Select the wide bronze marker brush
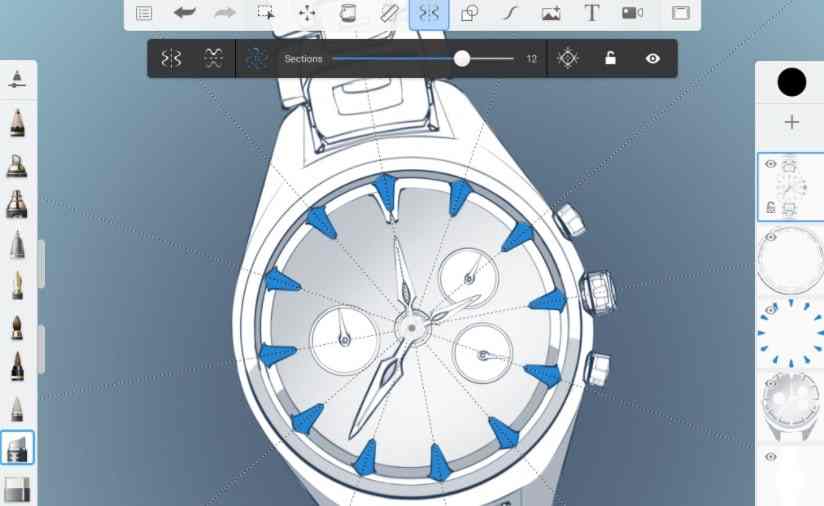Screen dimensions: 824x506 (x=17, y=205)
